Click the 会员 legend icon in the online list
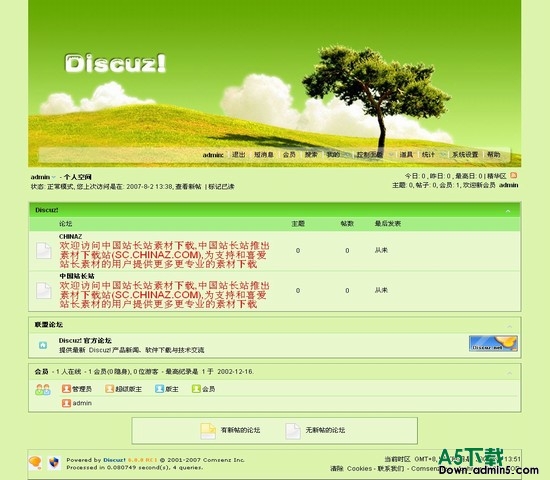550x480 pixels. pyautogui.click(x=196, y=389)
